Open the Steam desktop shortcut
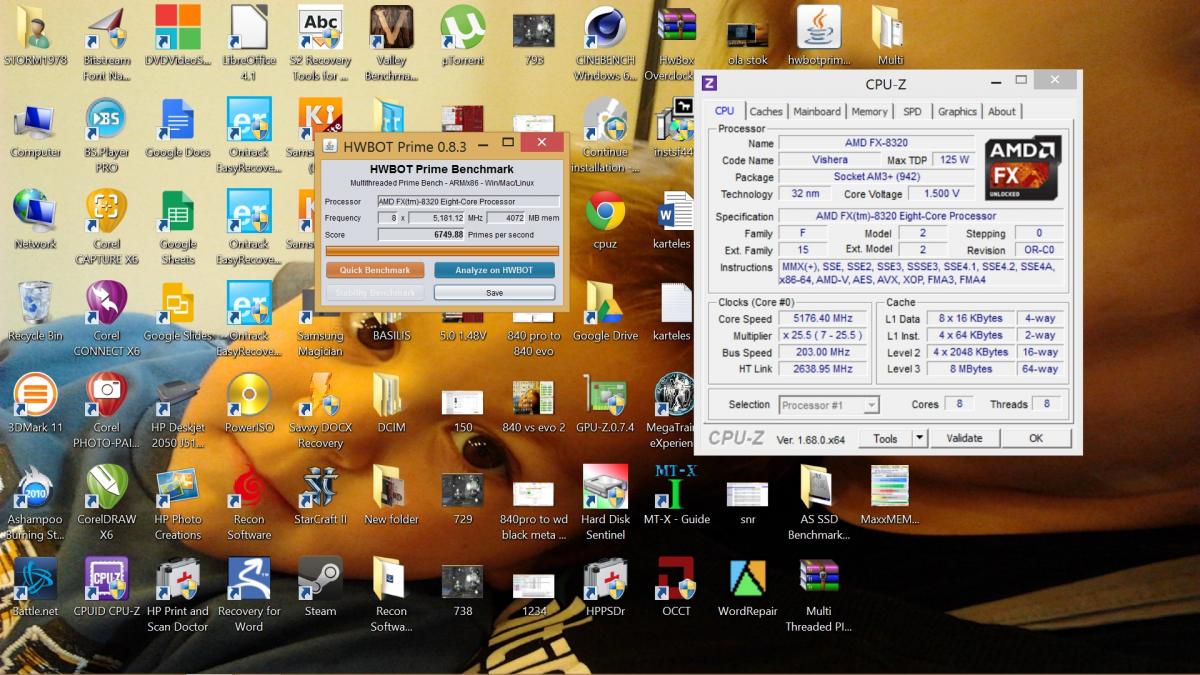 [320, 587]
